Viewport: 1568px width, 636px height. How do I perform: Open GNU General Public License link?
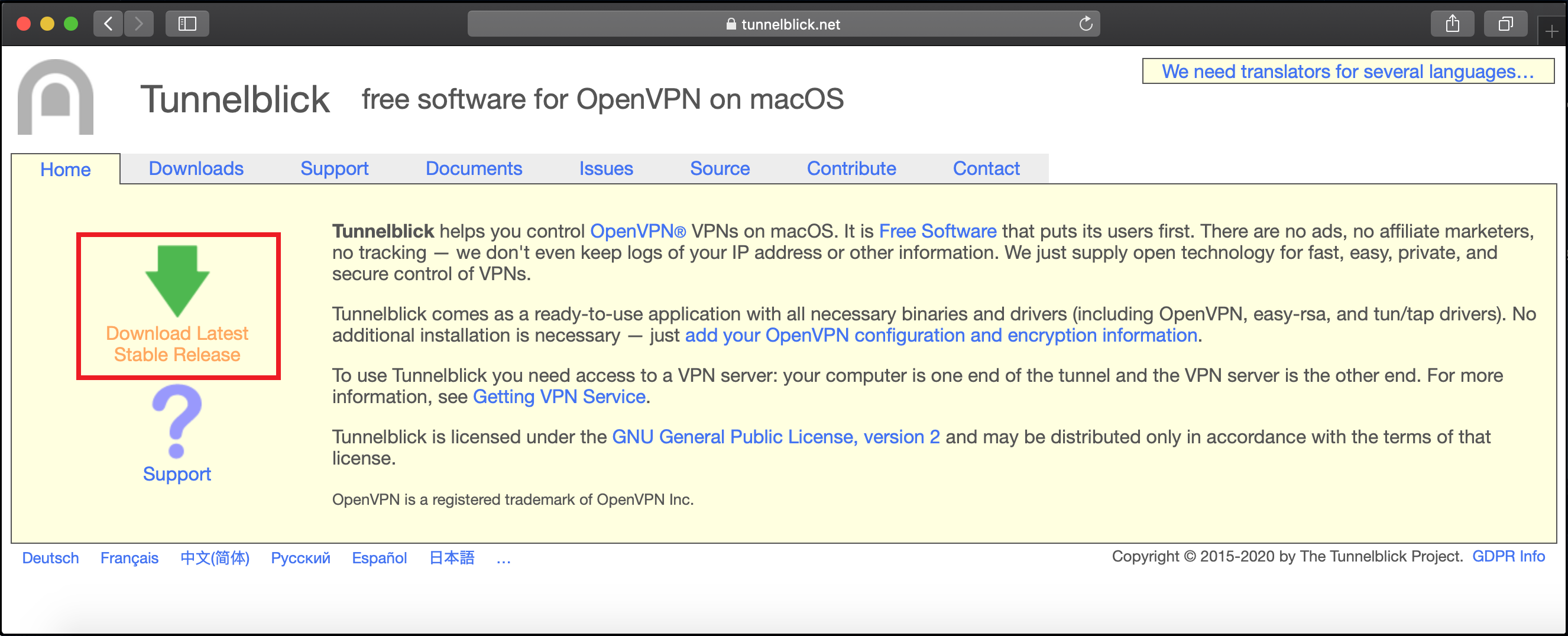[776, 437]
